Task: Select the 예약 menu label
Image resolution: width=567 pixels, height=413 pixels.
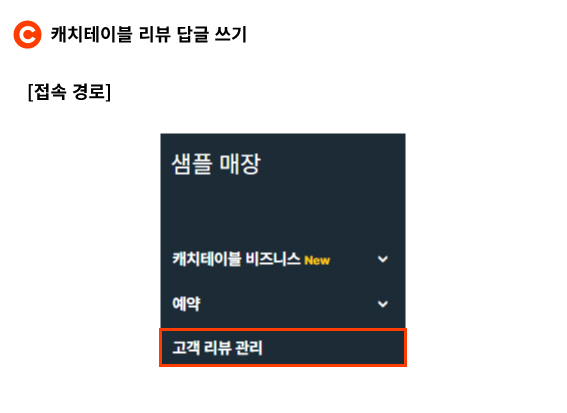Action: coord(186,303)
